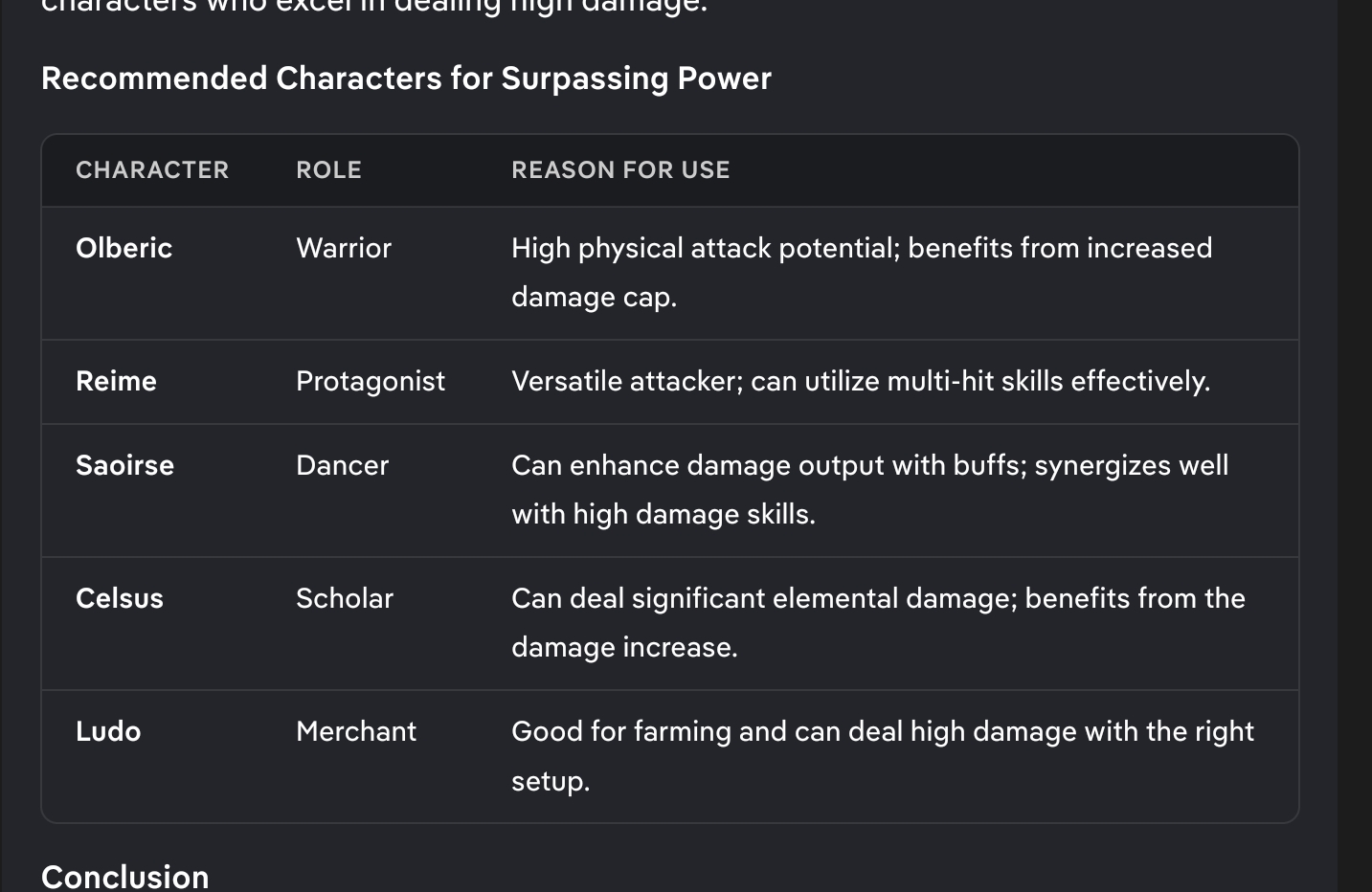
Task: Click the Warrior role cell
Action: (x=344, y=248)
